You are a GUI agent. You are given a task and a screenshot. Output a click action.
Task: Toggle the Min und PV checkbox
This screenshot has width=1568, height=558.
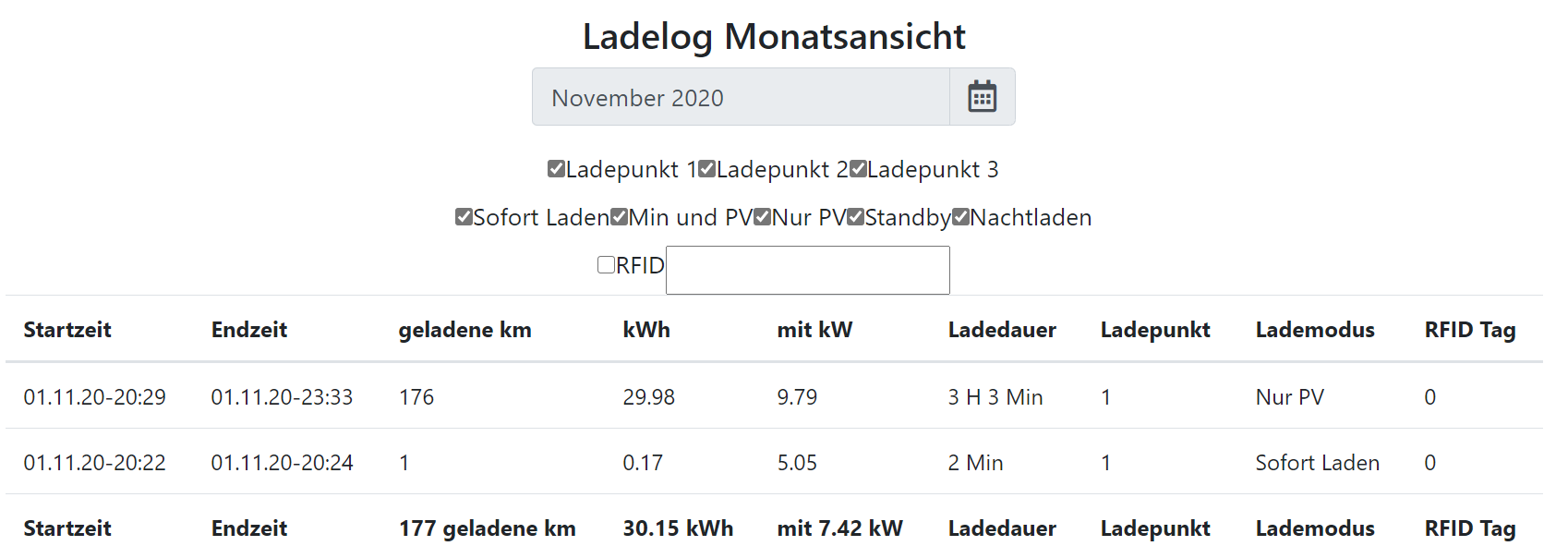coord(620,216)
